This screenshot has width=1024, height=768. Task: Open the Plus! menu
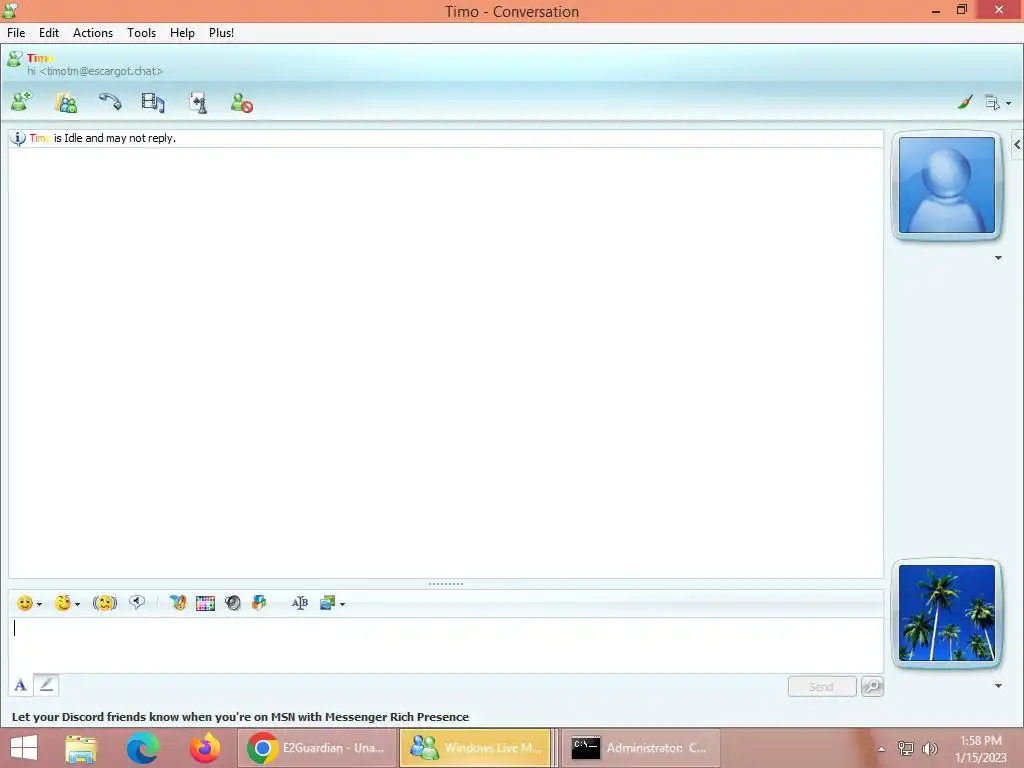coord(221,33)
